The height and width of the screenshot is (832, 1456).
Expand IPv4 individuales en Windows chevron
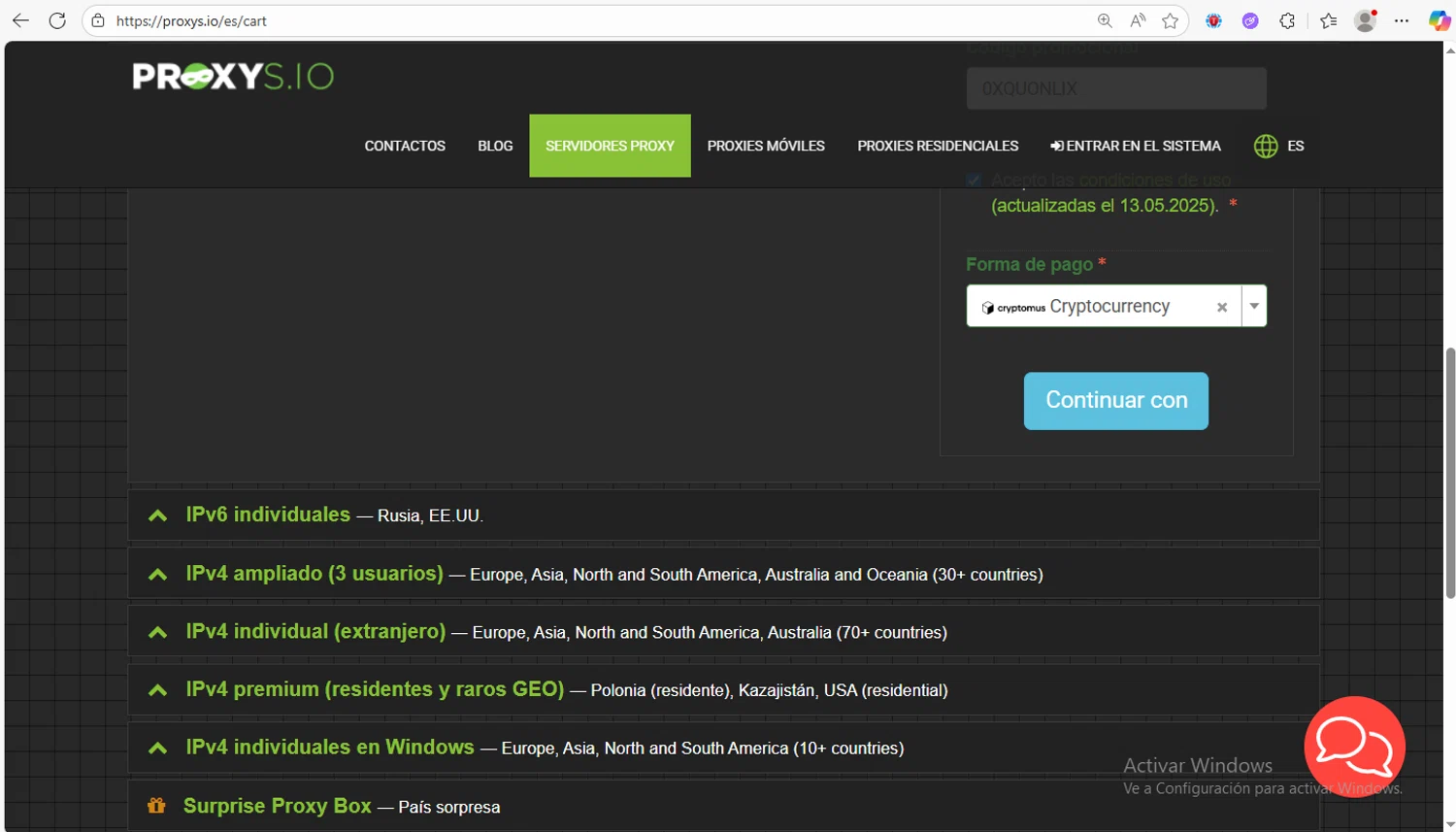point(157,748)
